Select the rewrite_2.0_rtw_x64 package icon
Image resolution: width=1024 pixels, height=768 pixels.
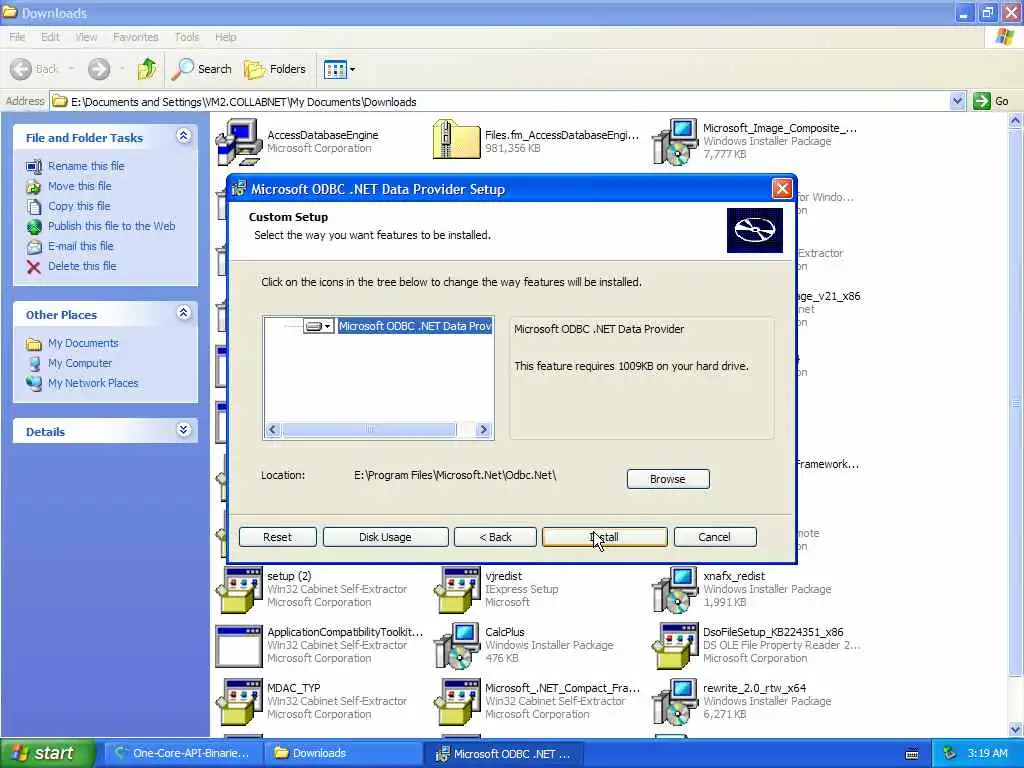(x=675, y=702)
